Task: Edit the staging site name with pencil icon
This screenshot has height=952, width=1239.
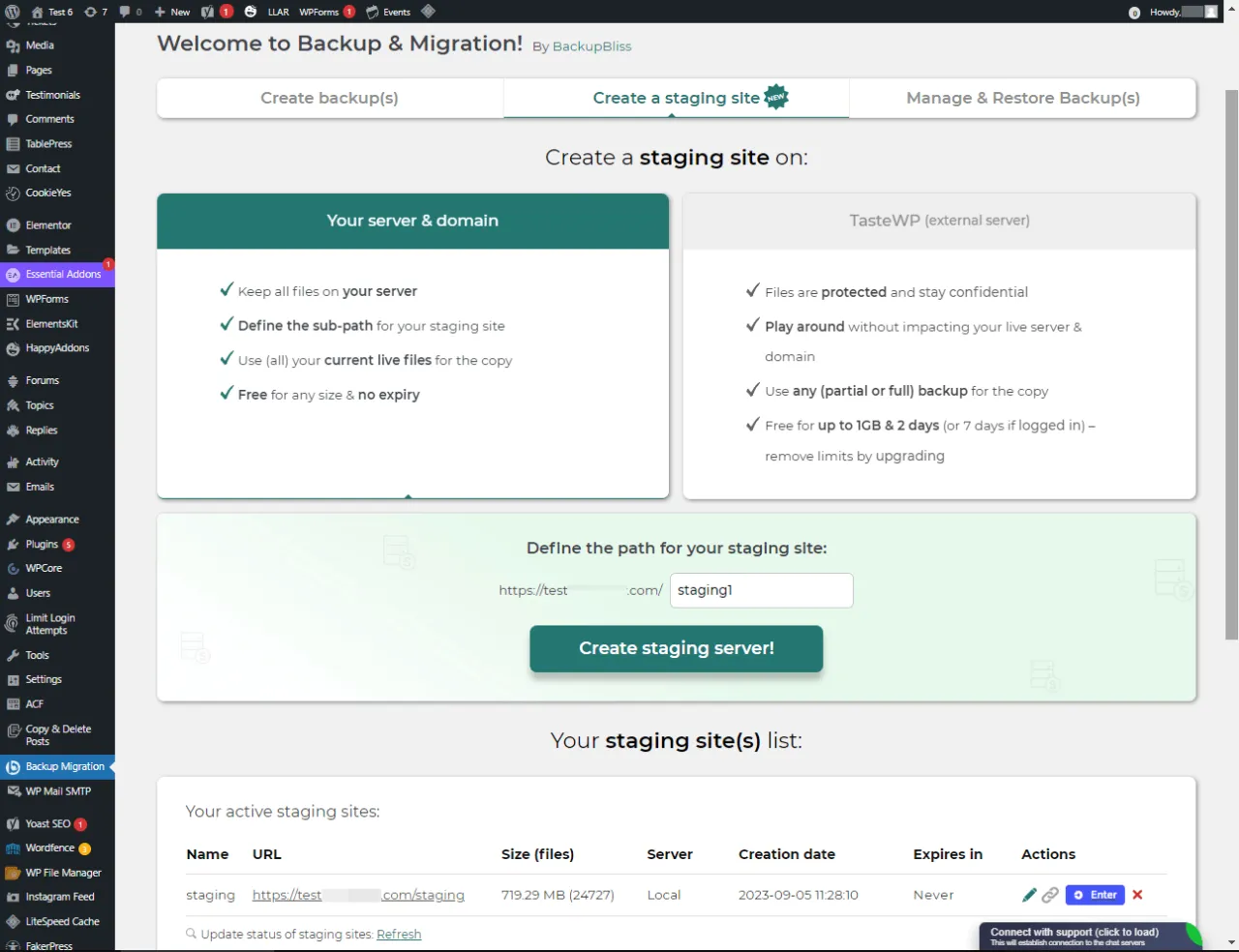Action: click(1029, 895)
